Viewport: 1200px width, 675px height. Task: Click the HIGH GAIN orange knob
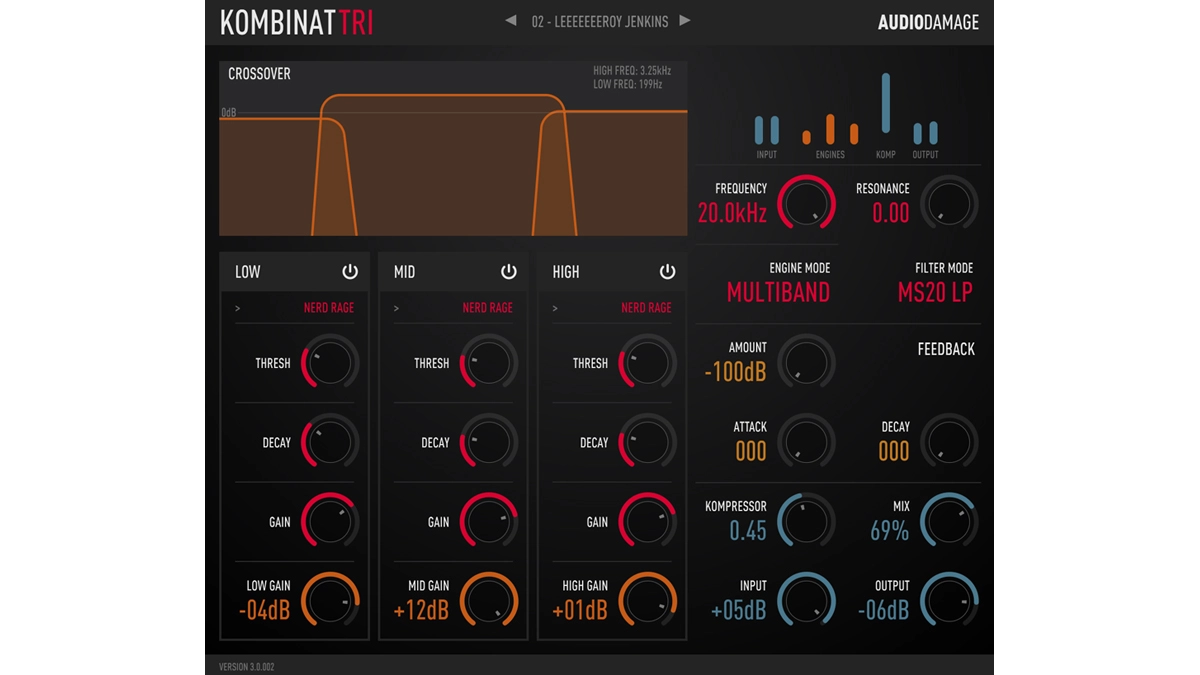(x=648, y=601)
